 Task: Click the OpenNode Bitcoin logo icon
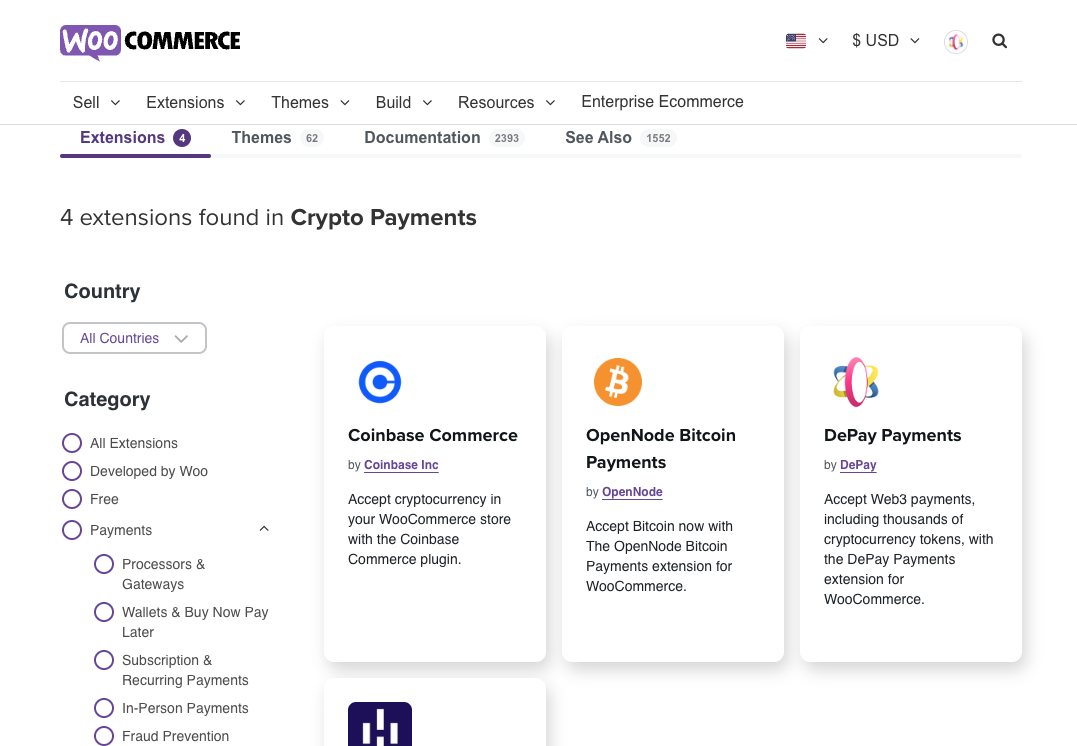617,382
